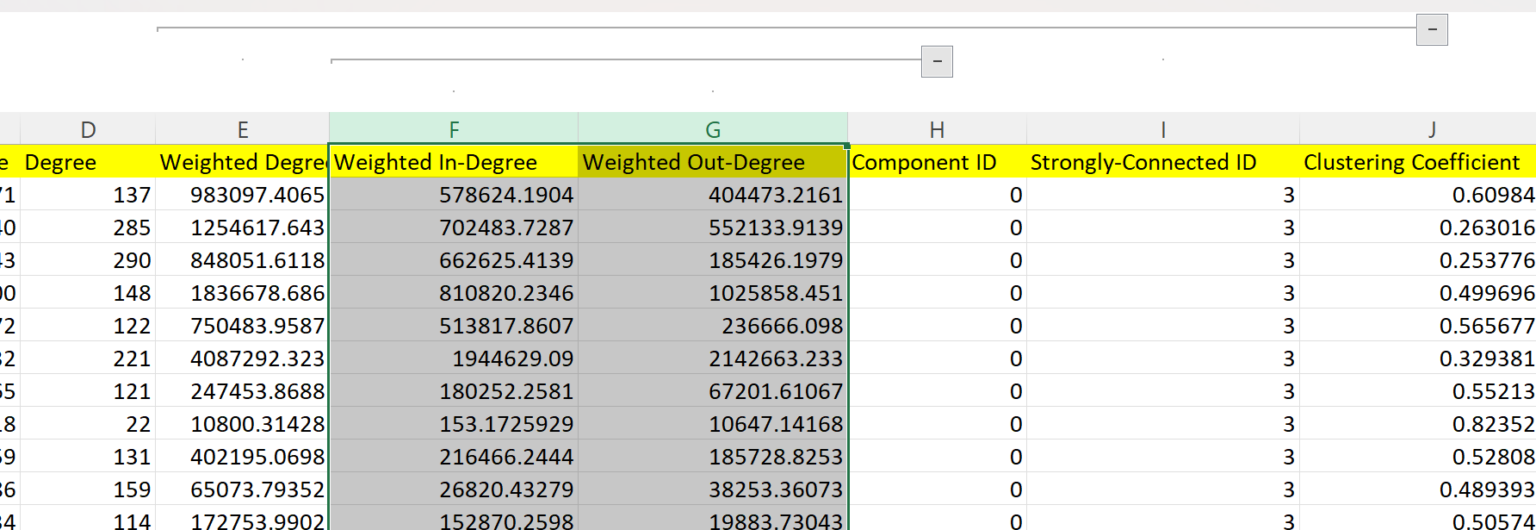Select cell with value 1254617.643
1536x530 pixels.
(x=242, y=227)
